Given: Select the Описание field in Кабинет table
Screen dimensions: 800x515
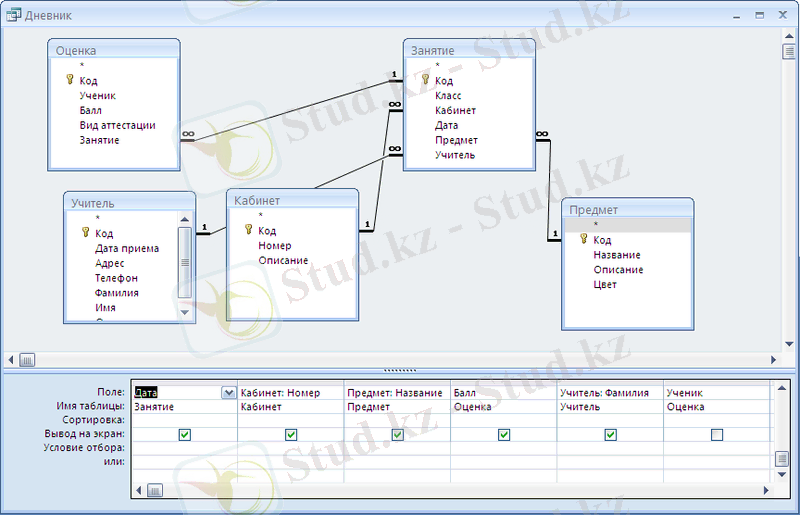Looking at the screenshot, I should [283, 260].
